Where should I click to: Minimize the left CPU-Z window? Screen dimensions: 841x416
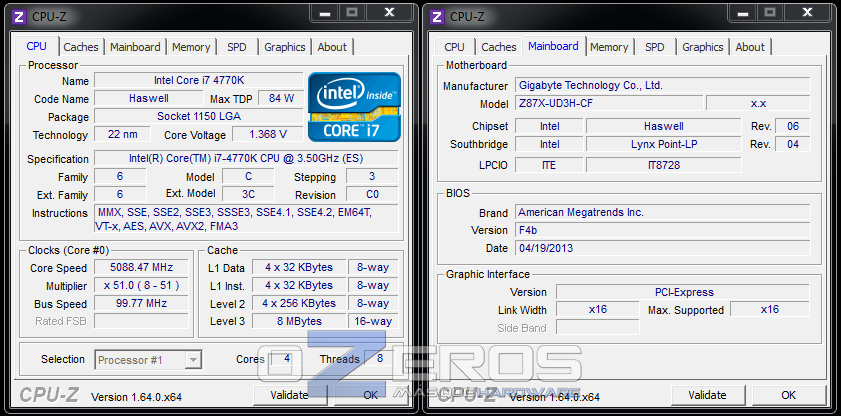[x=325, y=12]
